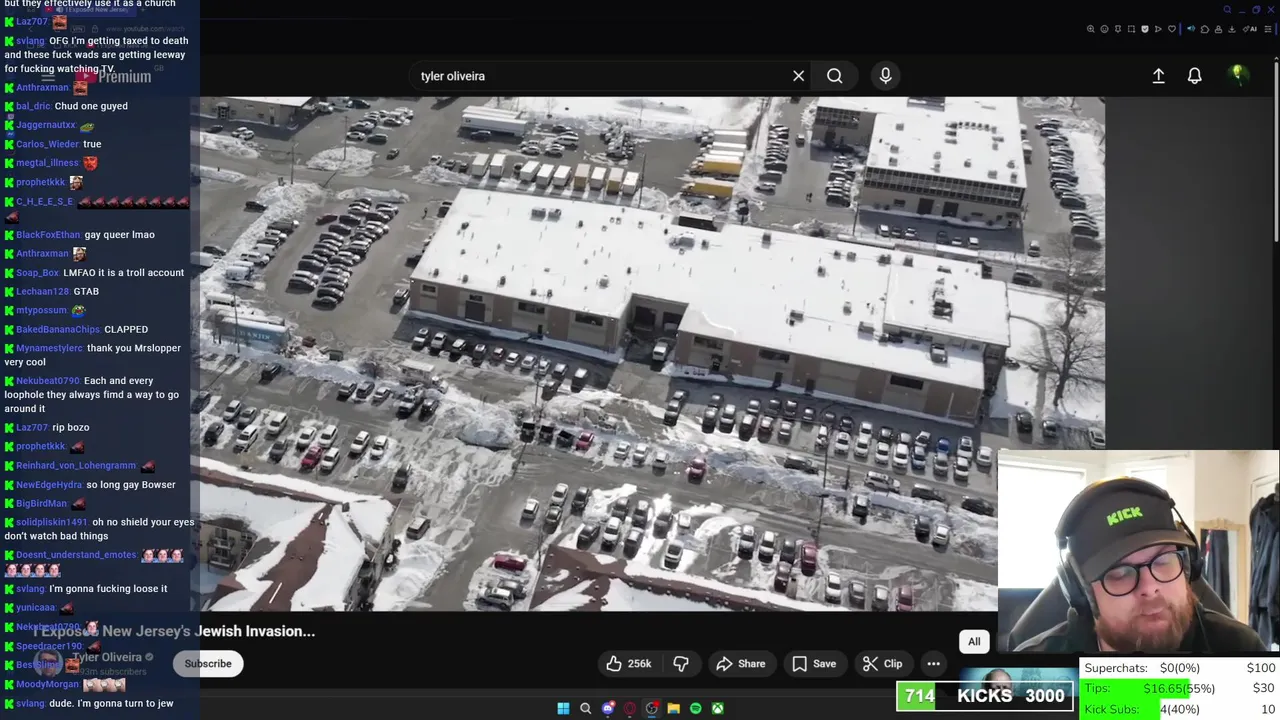The width and height of the screenshot is (1280, 720).
Task: Open File Explorer from the taskbar
Action: (674, 708)
